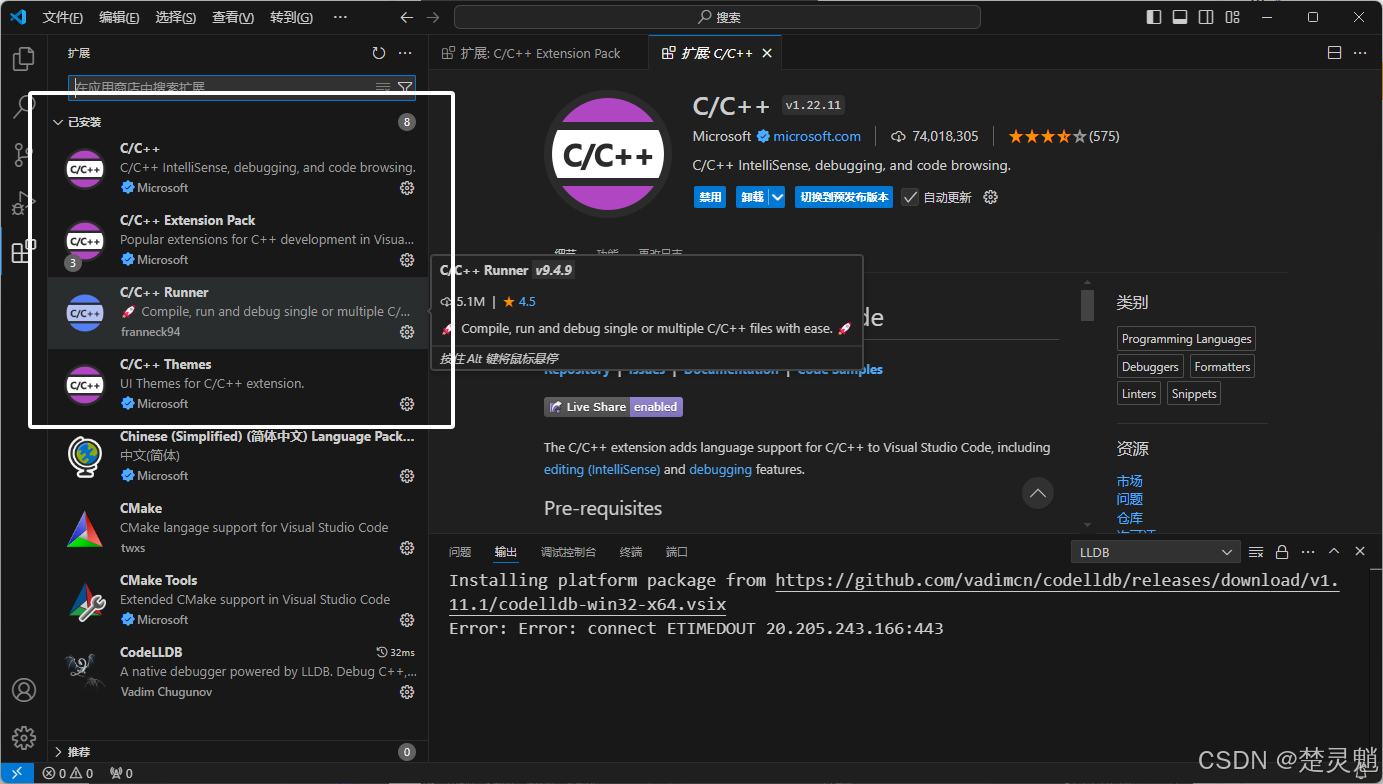
Task: Open Source Control view in activity bar
Action: click(24, 155)
